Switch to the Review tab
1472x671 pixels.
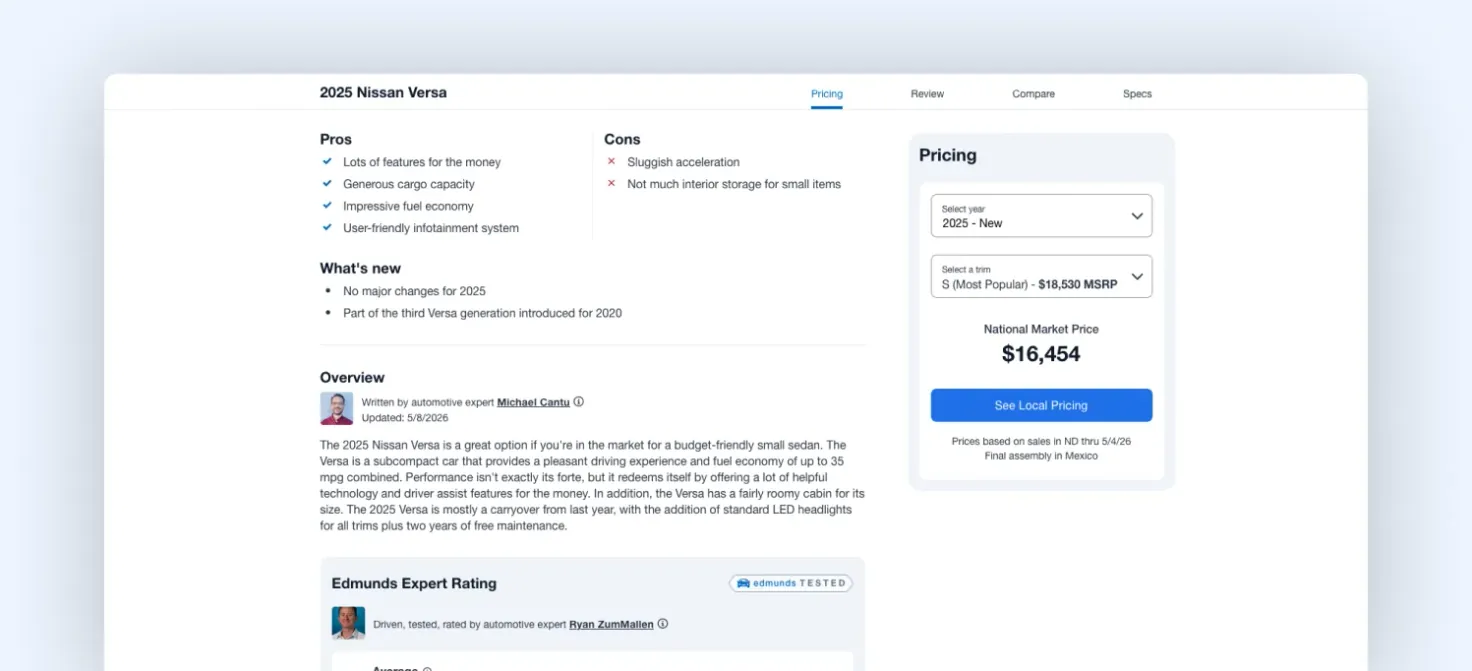[x=927, y=94]
